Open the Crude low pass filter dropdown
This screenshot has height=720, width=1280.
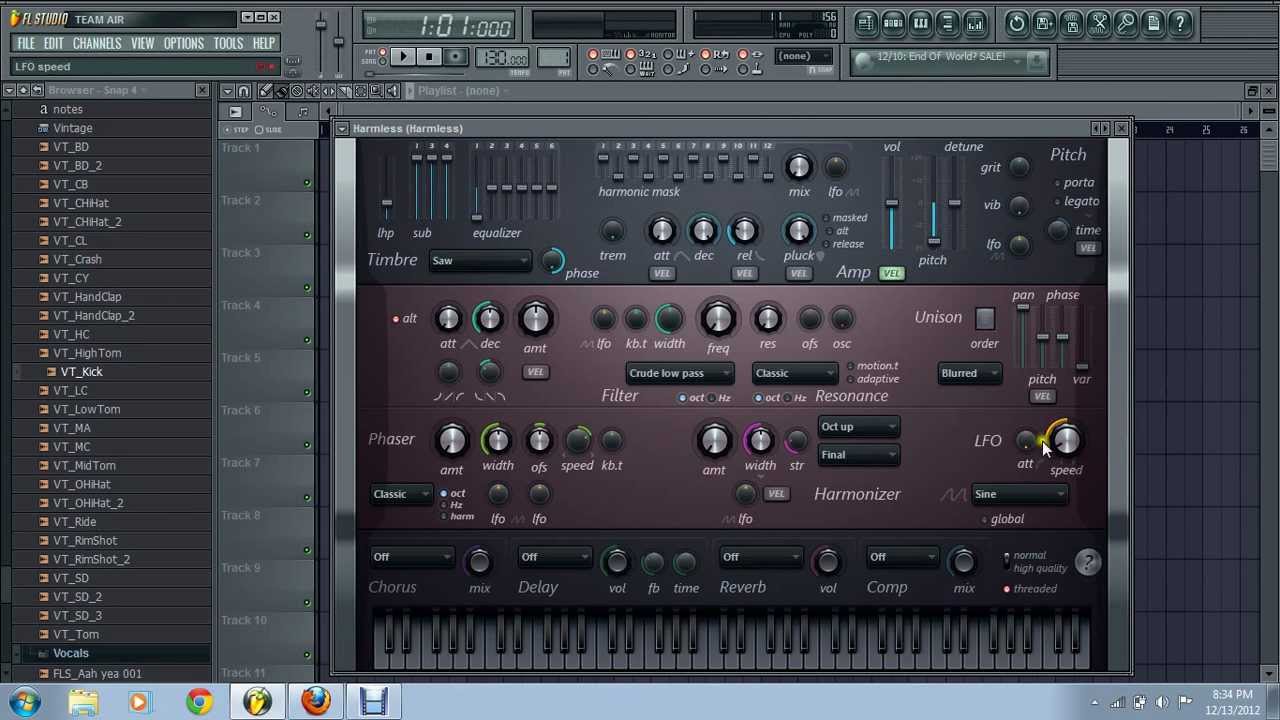(680, 373)
